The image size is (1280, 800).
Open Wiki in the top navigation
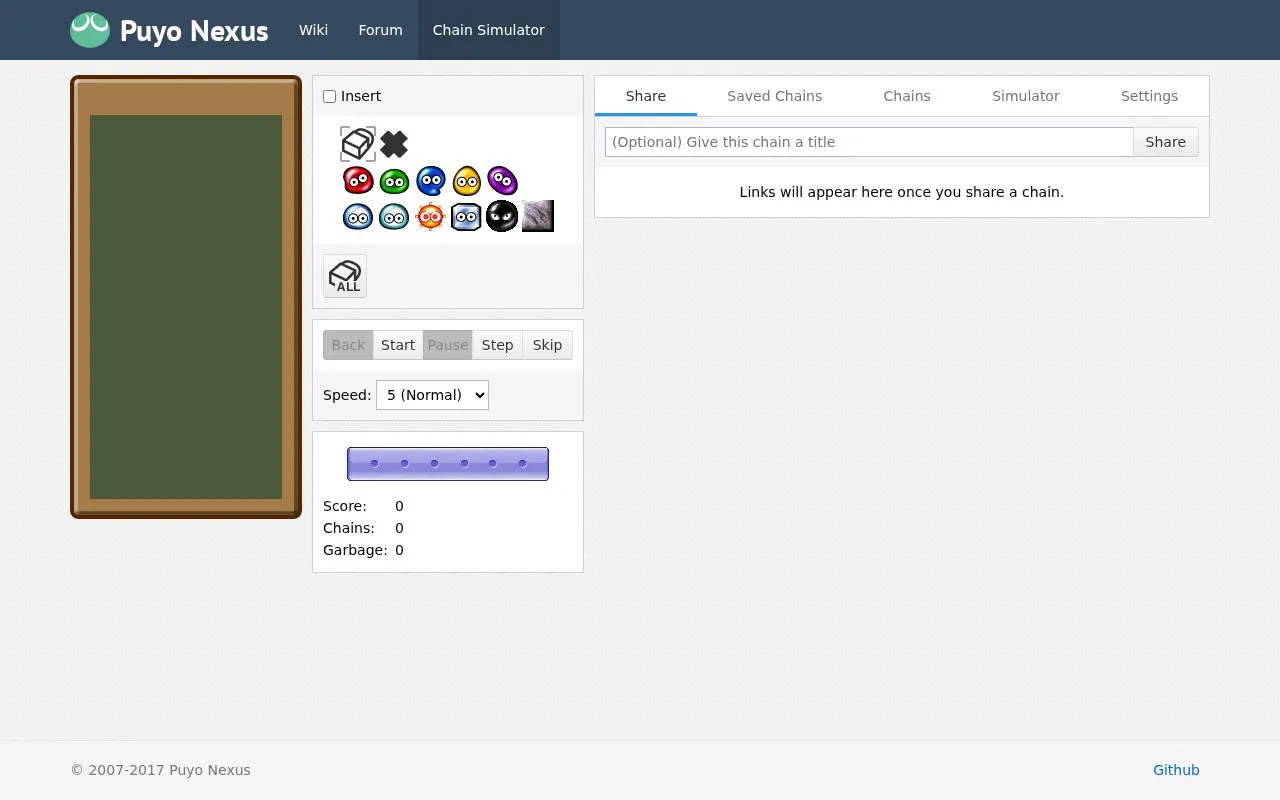313,30
